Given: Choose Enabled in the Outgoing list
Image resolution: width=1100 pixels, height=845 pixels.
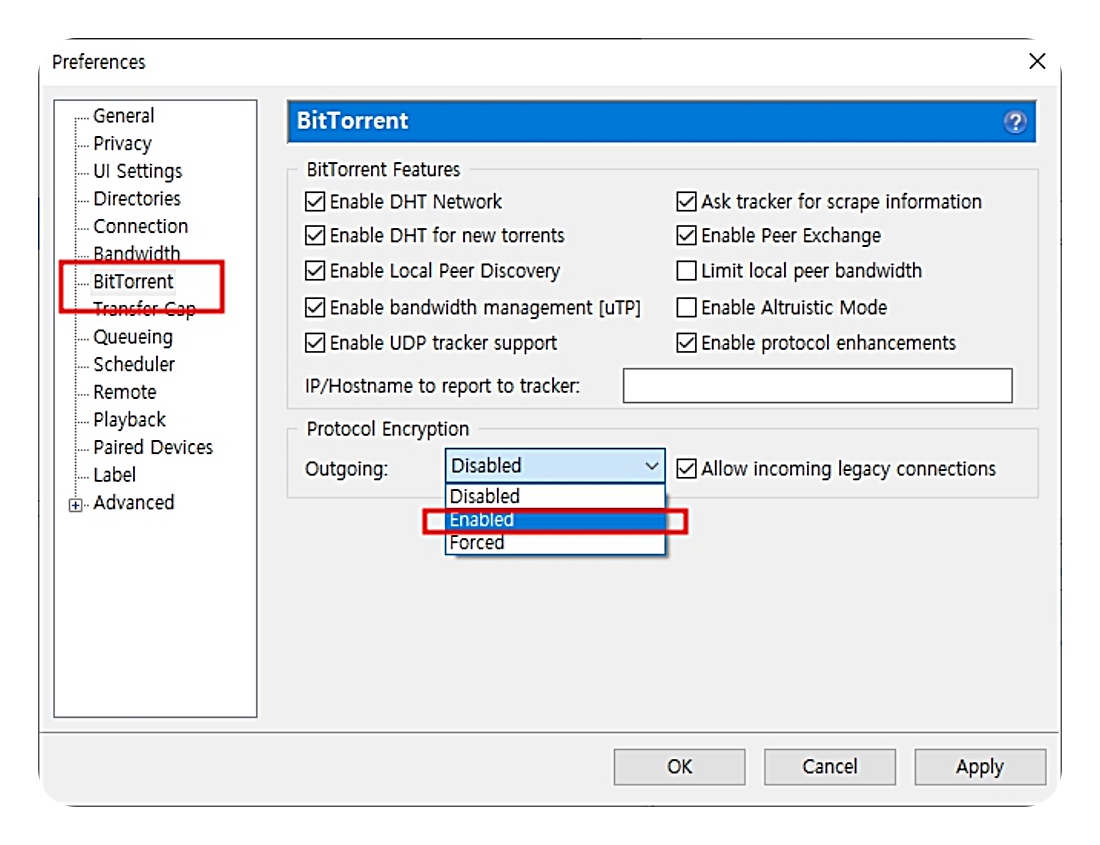Looking at the screenshot, I should pyautogui.click(x=555, y=520).
